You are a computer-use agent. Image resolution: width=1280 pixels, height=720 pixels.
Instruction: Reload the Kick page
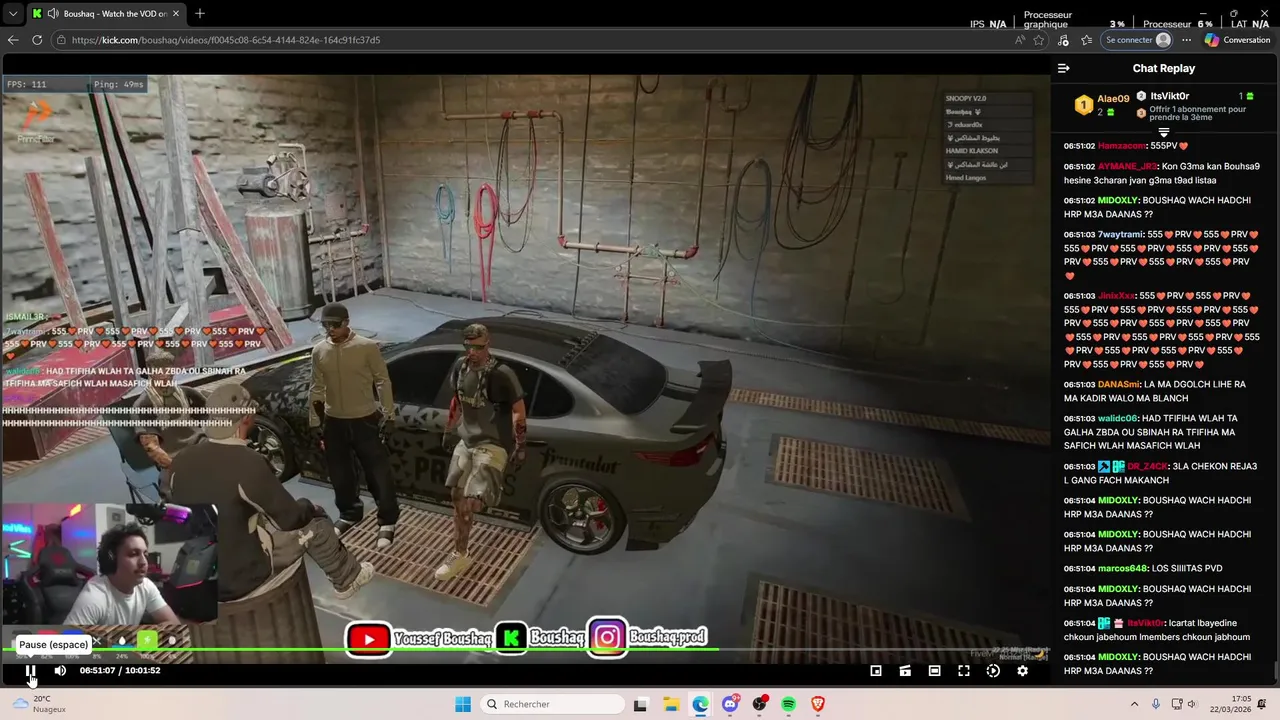click(37, 40)
